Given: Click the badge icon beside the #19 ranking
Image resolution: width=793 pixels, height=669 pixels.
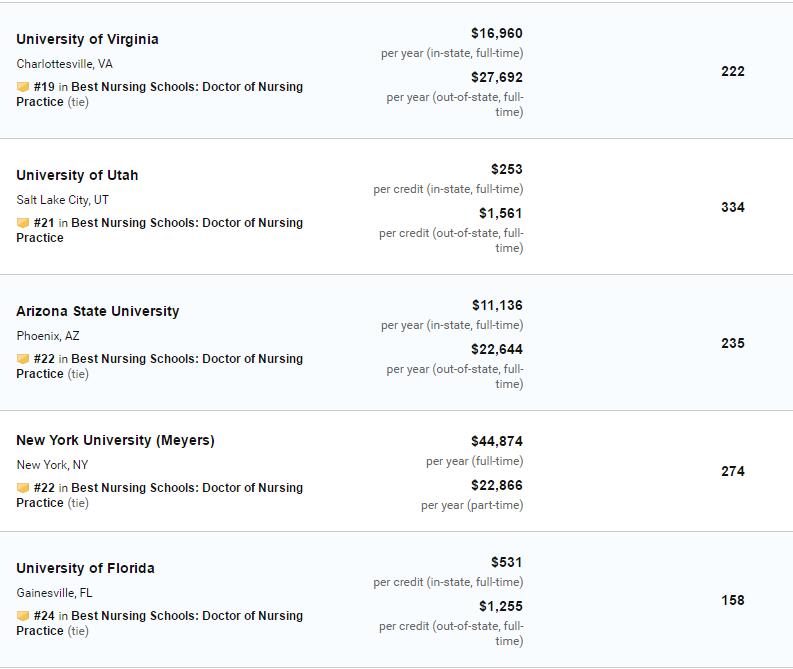Looking at the screenshot, I should [23, 87].
